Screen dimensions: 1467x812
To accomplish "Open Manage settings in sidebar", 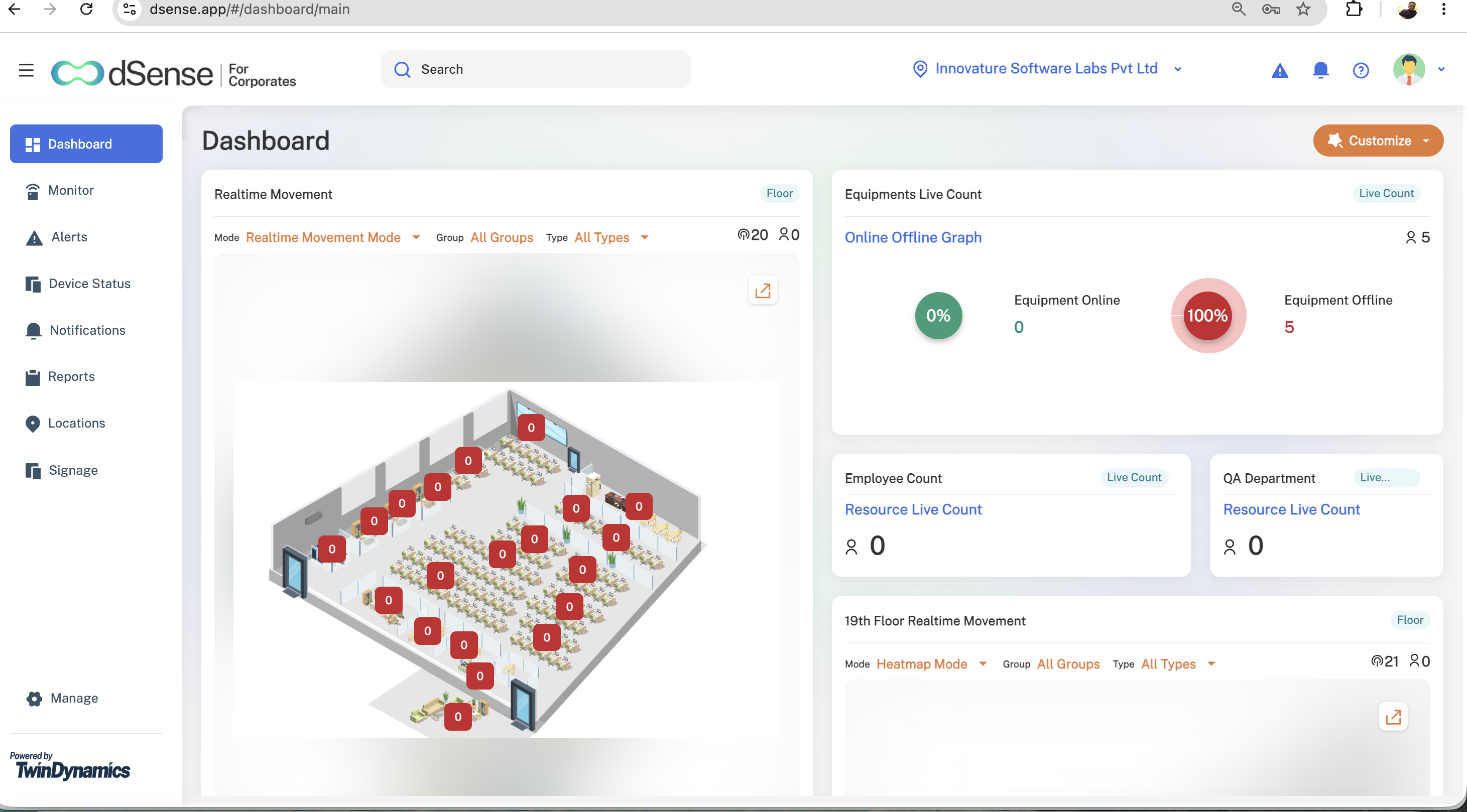I will [x=62, y=699].
